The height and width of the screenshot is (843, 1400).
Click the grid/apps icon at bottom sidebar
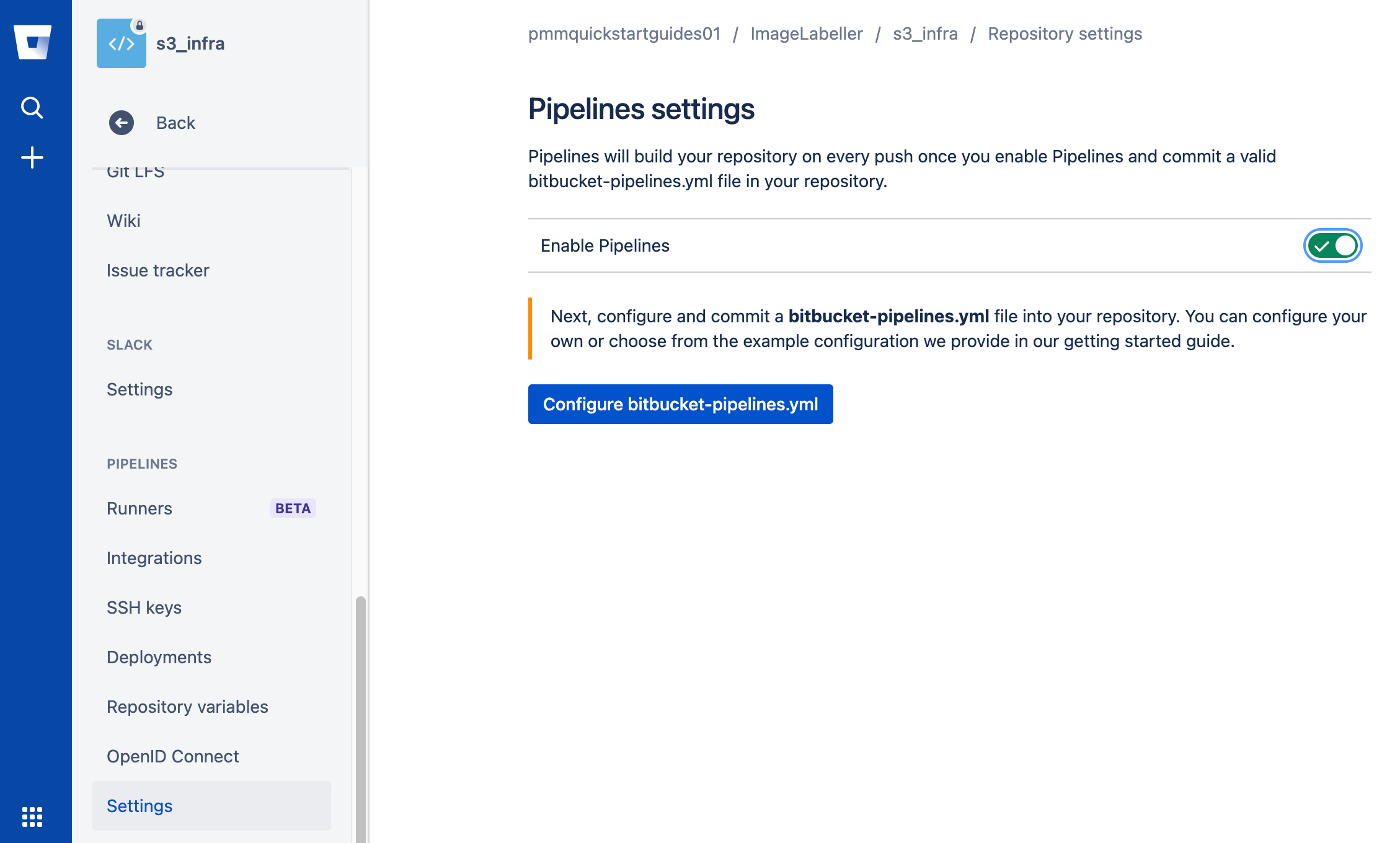coord(32,817)
